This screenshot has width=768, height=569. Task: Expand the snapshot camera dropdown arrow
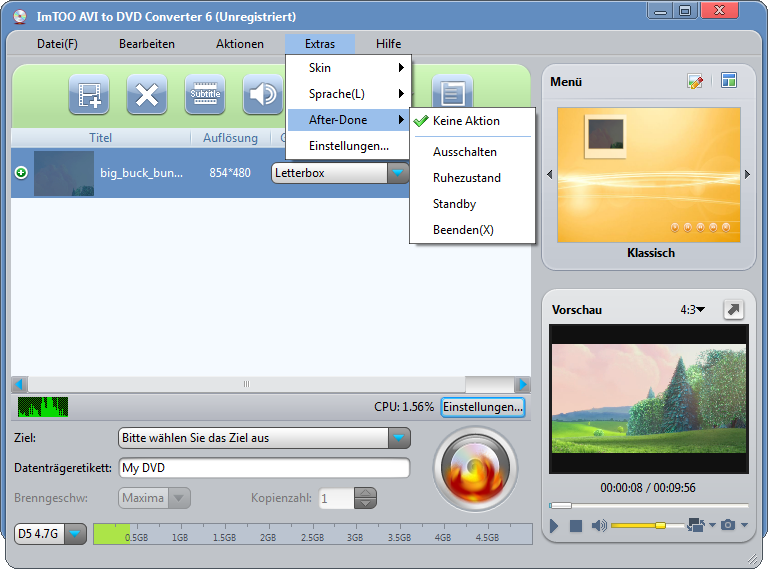(744, 525)
